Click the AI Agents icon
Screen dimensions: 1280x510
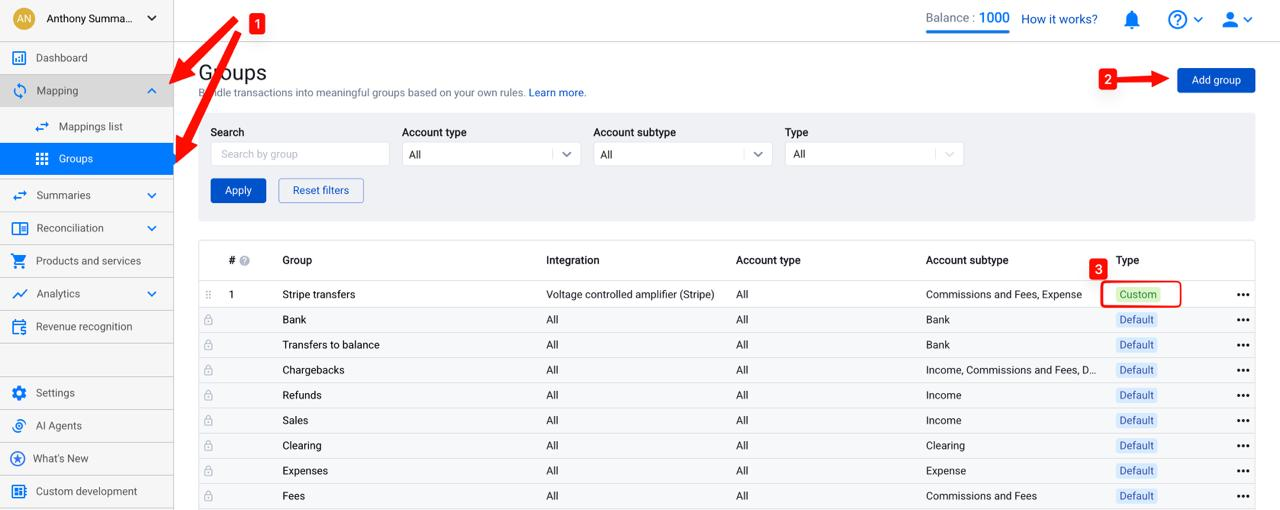point(19,426)
